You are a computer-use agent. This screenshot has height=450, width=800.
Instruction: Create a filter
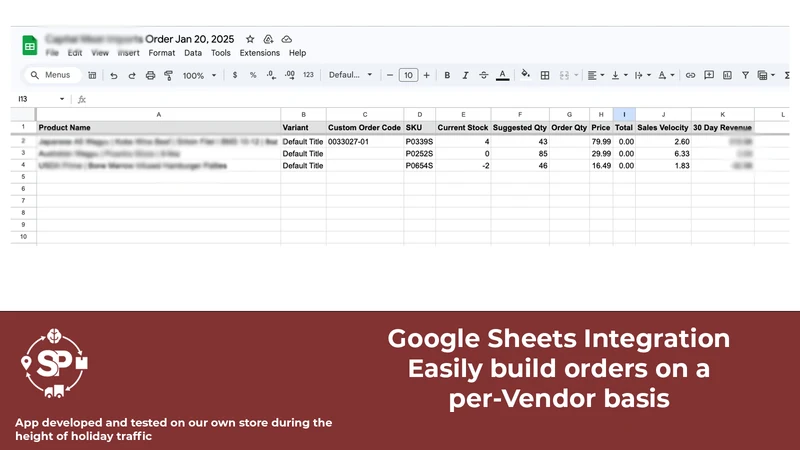[x=745, y=76]
